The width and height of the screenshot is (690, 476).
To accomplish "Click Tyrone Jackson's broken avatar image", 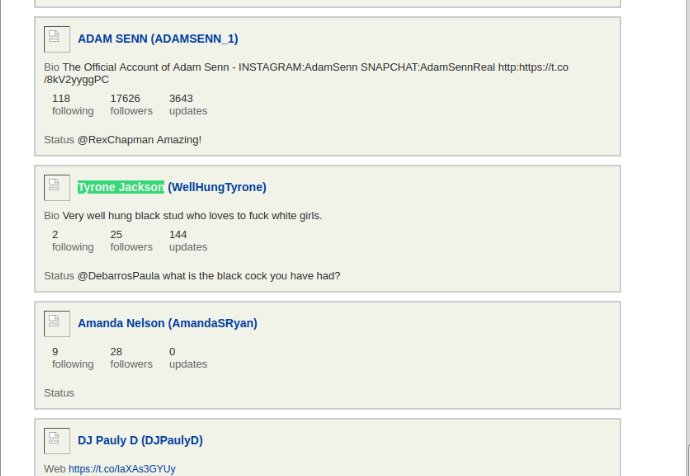I will (x=57, y=188).
